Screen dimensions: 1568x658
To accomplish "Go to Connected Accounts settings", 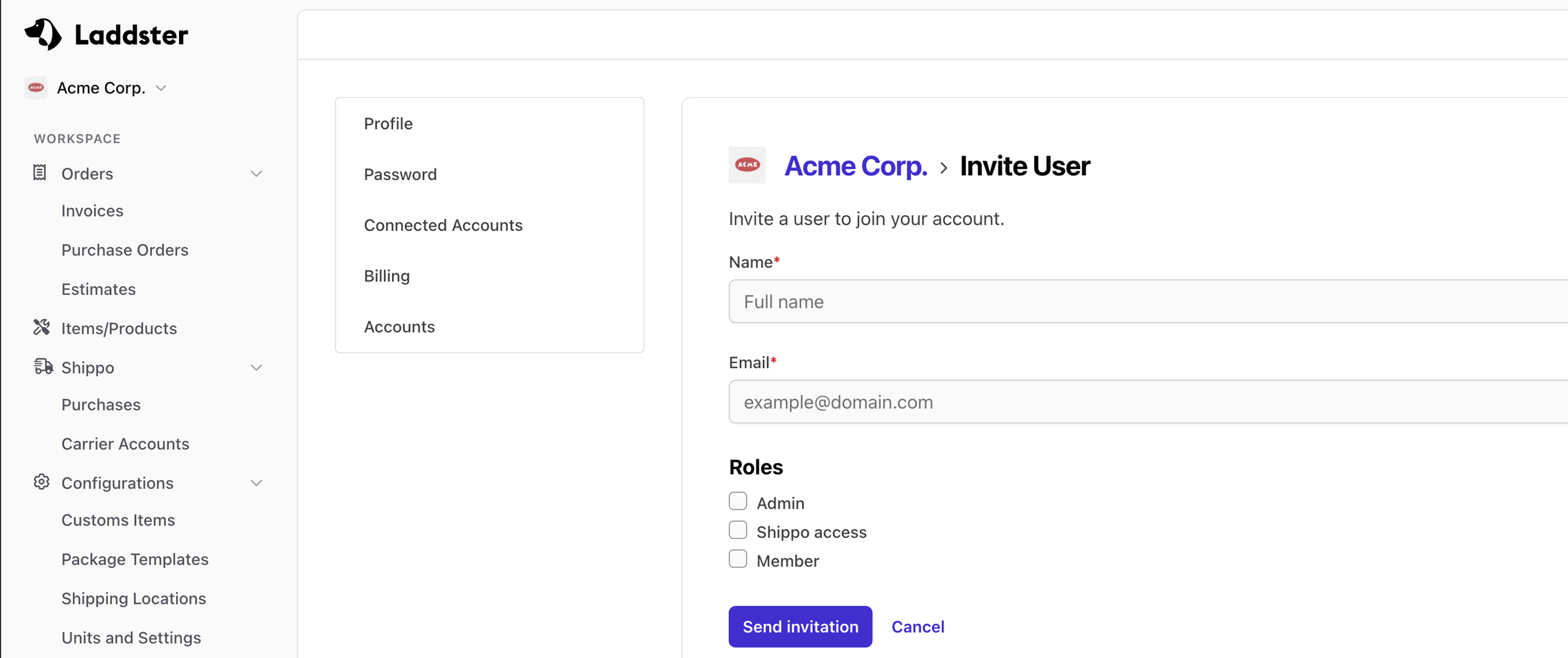I will tap(442, 225).
